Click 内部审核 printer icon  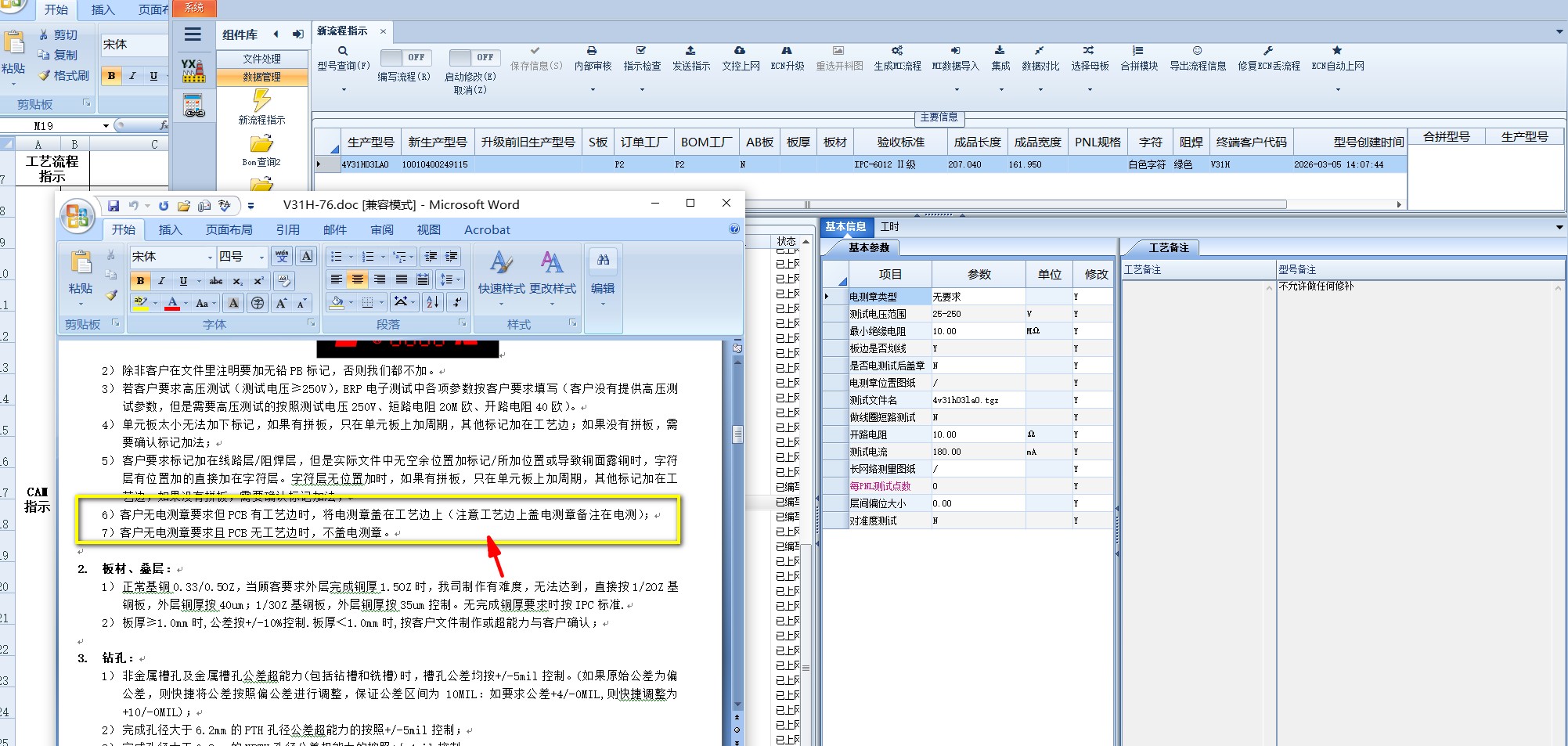point(592,50)
